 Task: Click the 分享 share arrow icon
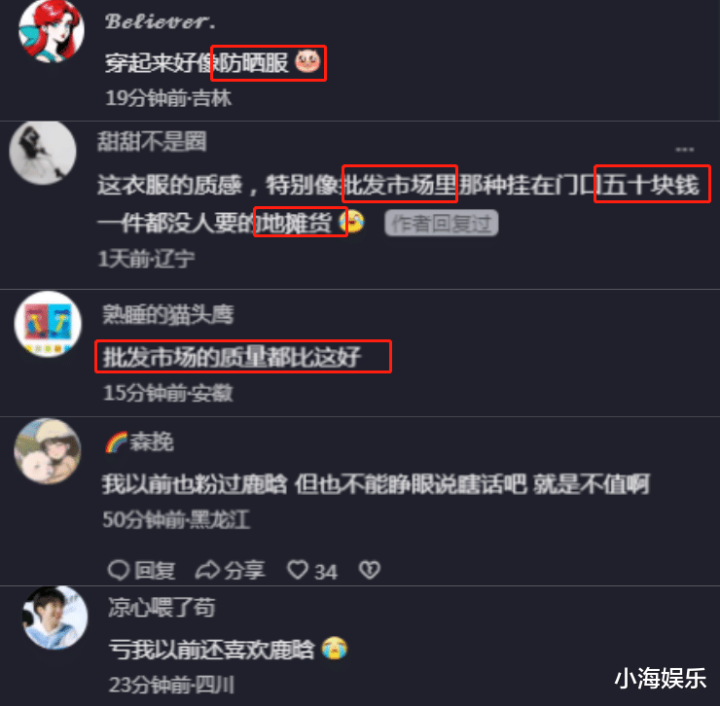[208, 570]
